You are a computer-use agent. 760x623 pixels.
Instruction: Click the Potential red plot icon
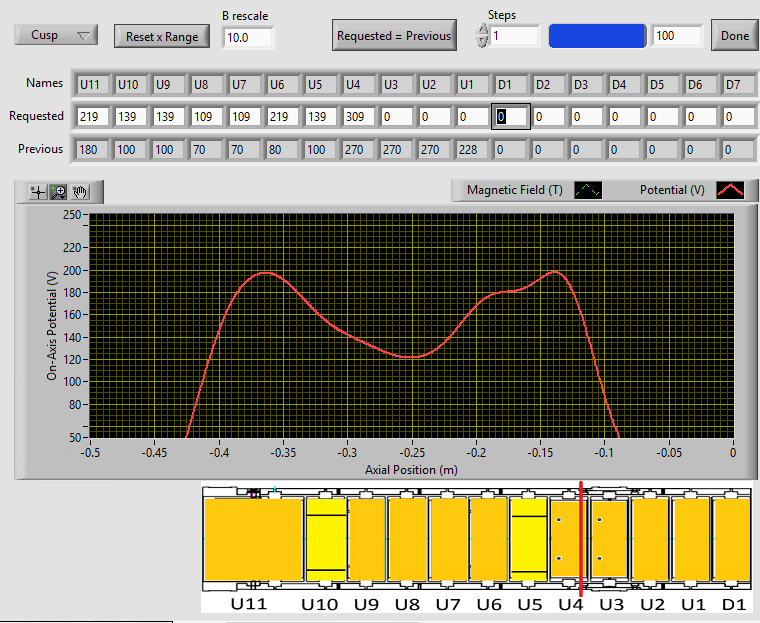tap(731, 190)
